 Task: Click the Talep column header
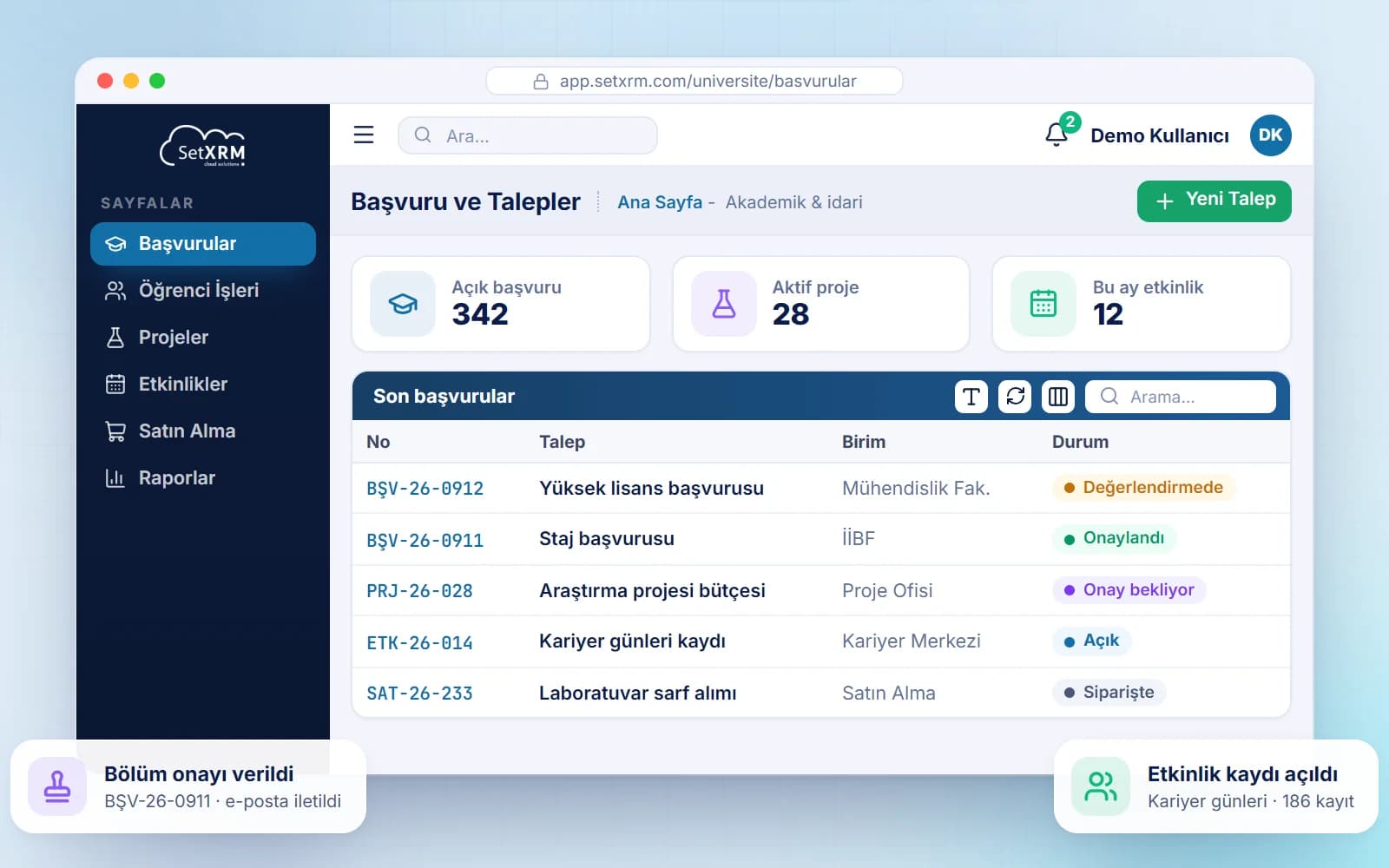click(x=563, y=442)
